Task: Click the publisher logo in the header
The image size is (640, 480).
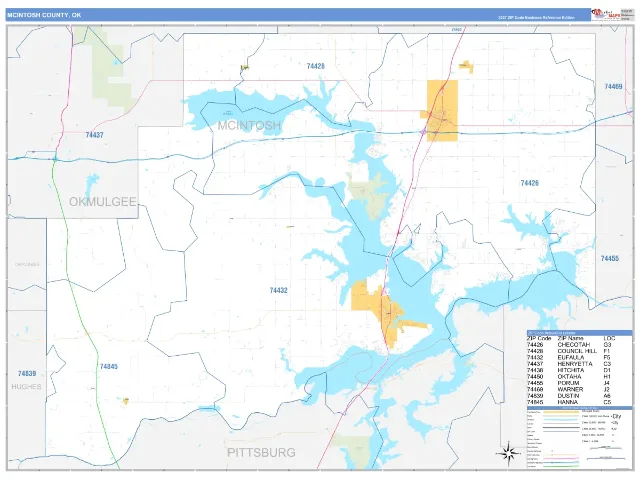Action: pyautogui.click(x=606, y=14)
